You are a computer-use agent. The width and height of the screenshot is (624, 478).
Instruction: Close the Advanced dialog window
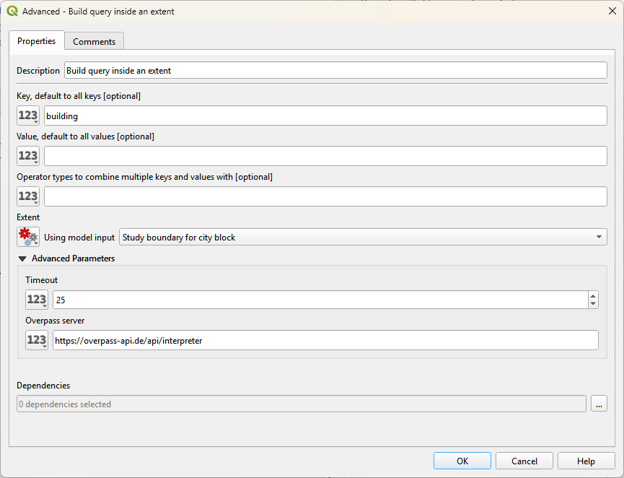coord(612,11)
